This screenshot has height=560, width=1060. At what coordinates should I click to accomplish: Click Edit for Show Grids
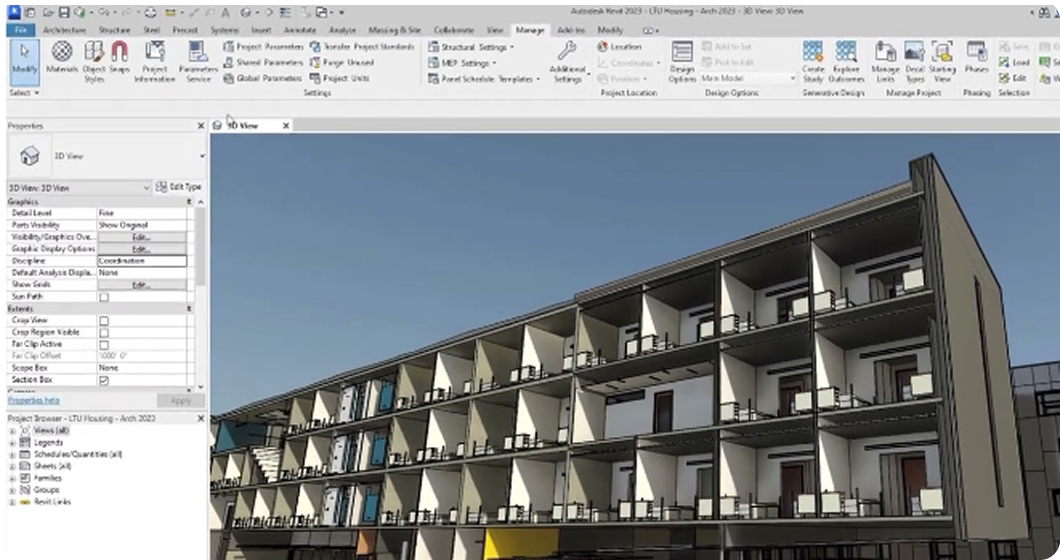pos(141,285)
